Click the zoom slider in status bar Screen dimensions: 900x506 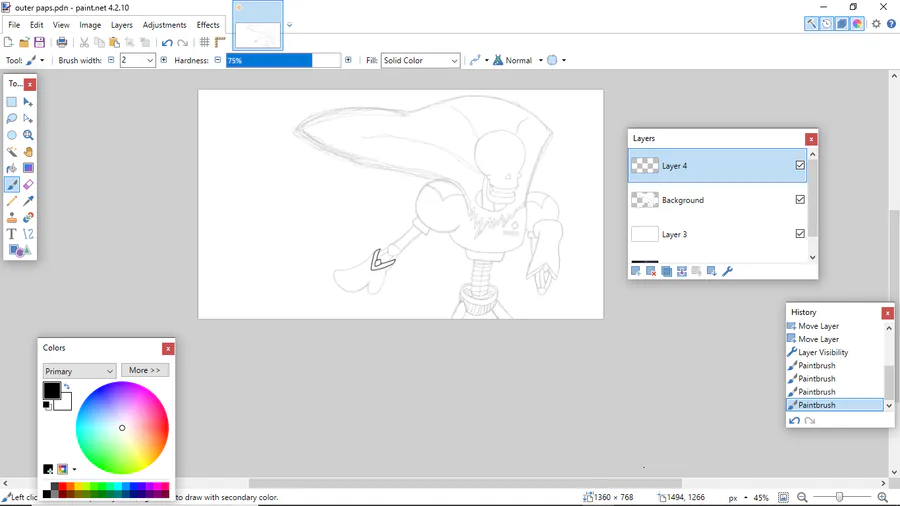pos(839,497)
